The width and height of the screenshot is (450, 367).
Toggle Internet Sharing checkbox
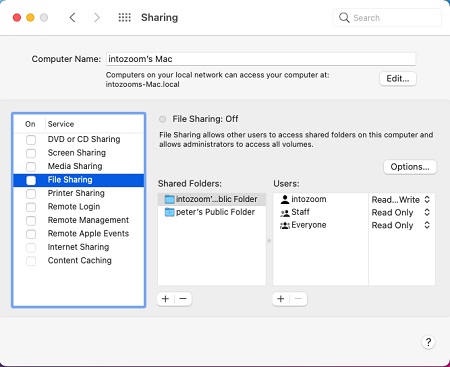31,247
